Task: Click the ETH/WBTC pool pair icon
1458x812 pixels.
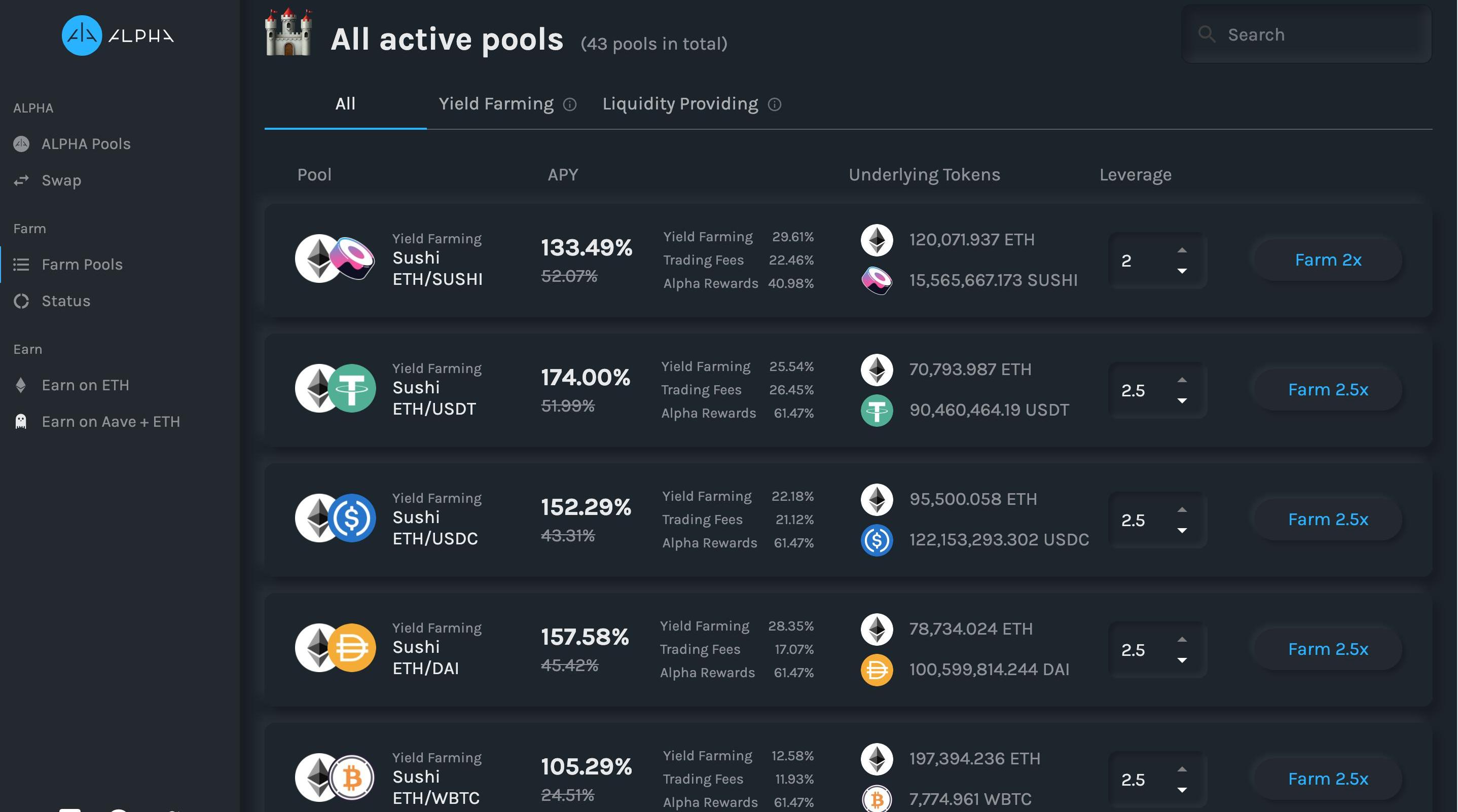Action: [x=335, y=778]
